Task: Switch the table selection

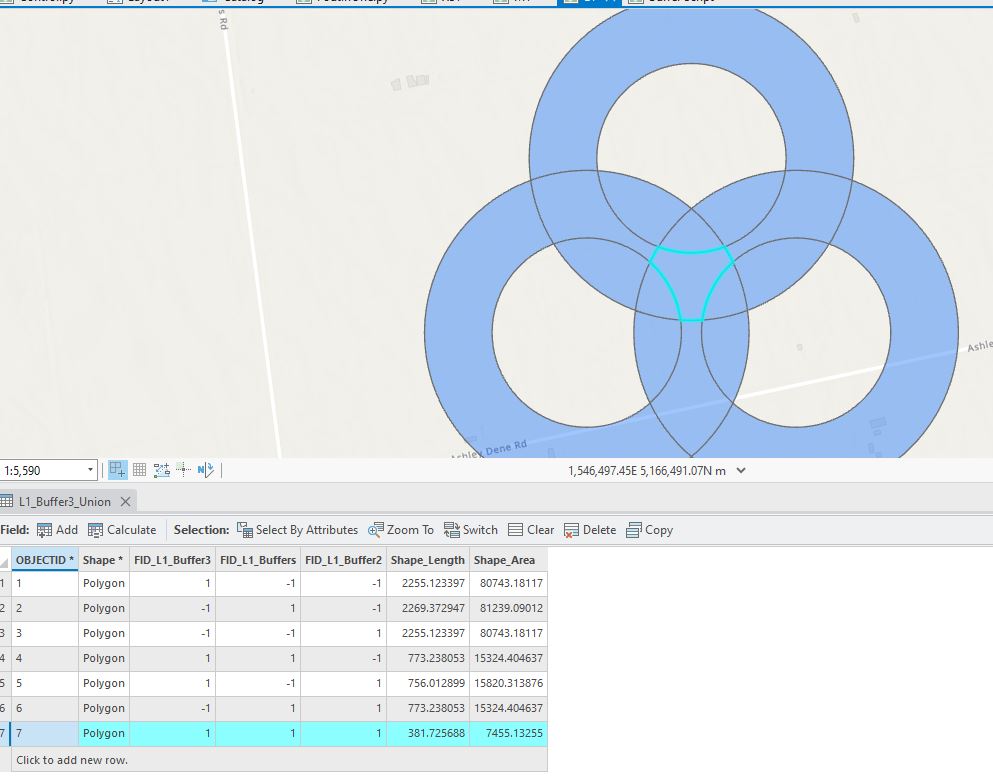Action: pos(471,530)
